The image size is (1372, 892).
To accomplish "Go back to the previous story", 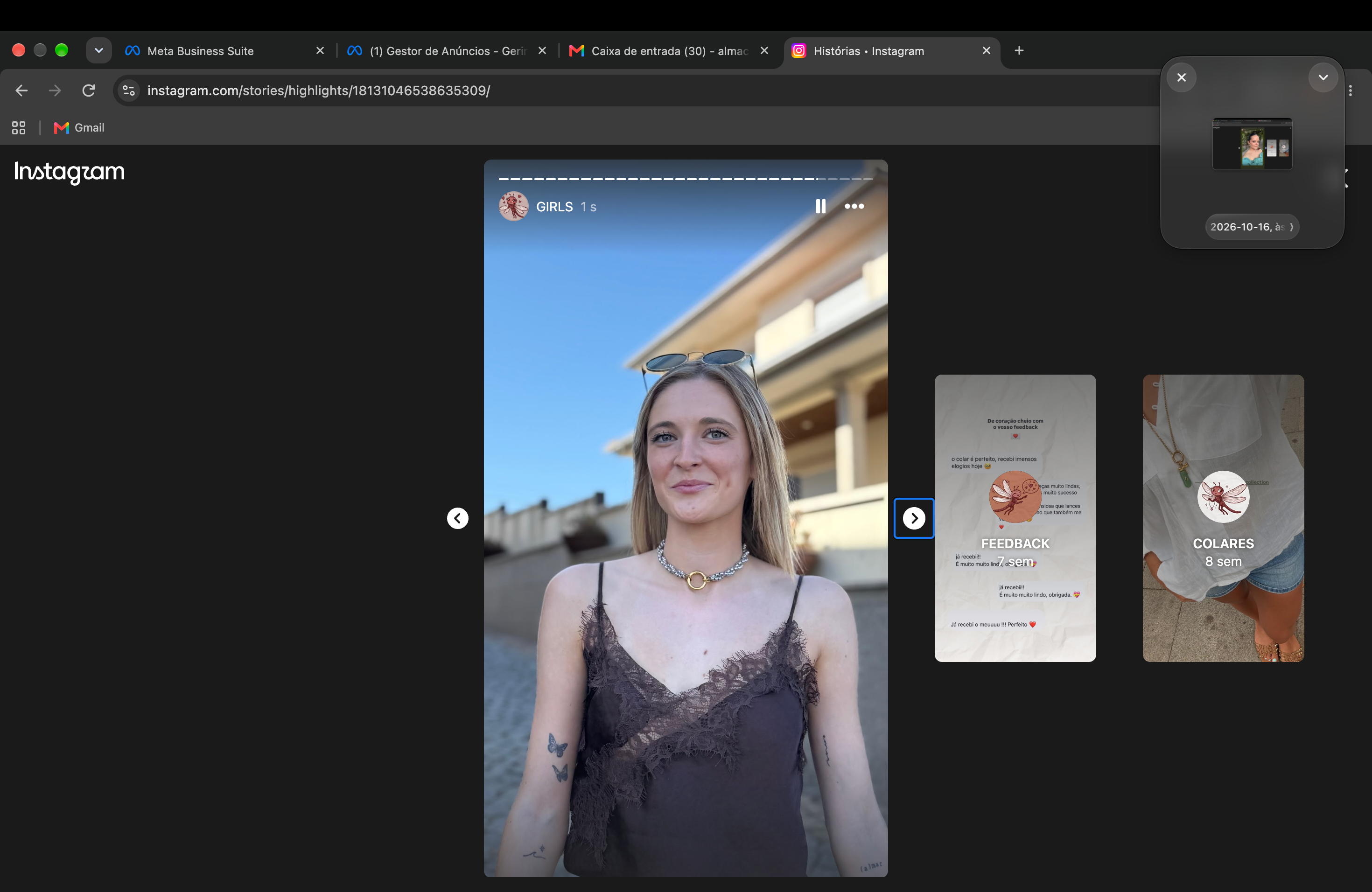I will [458, 518].
